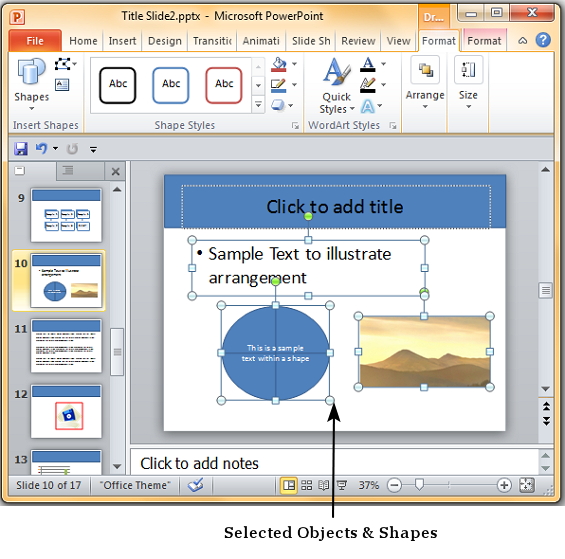Screen dimensions: 565x559
Task: Click in the 'Click to add notes' field
Action: [x=334, y=463]
